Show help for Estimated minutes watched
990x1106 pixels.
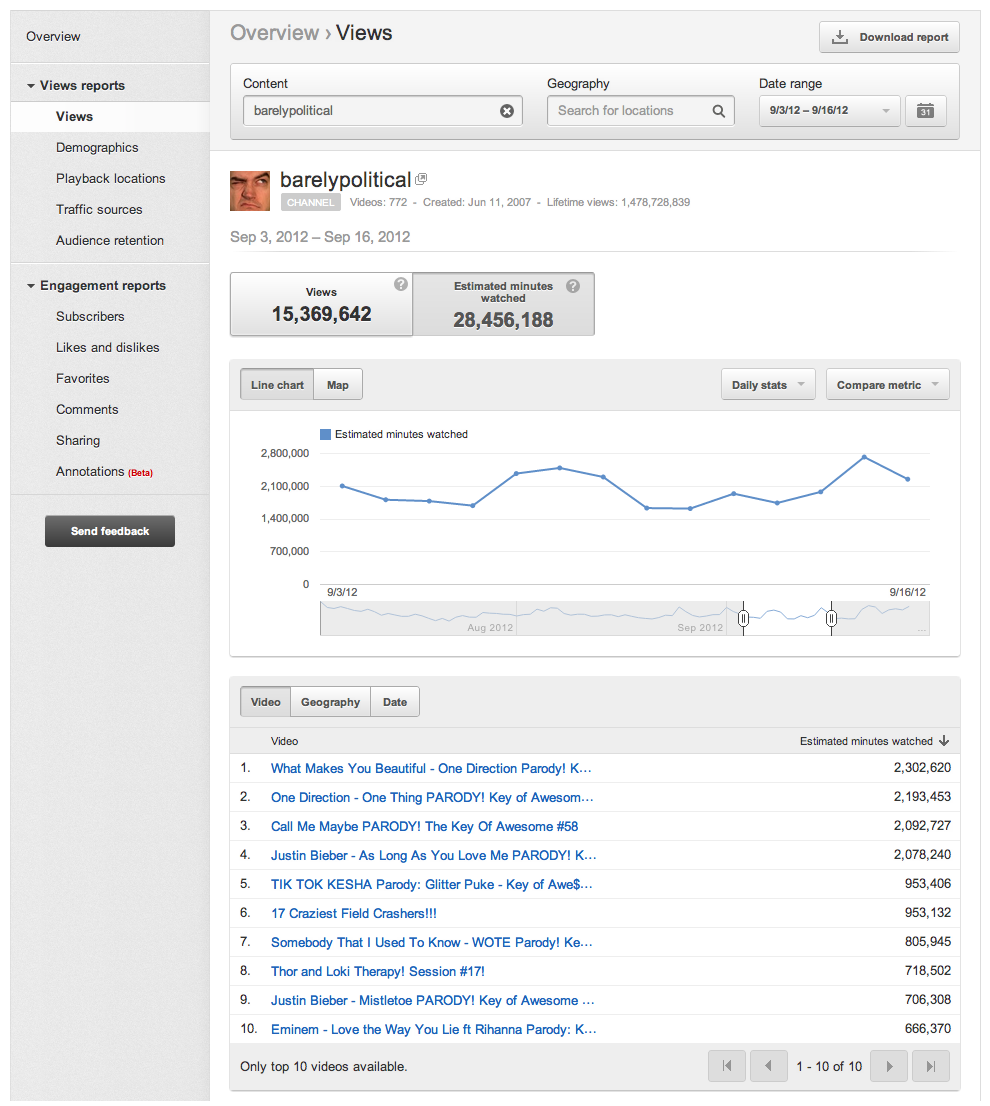(x=573, y=286)
